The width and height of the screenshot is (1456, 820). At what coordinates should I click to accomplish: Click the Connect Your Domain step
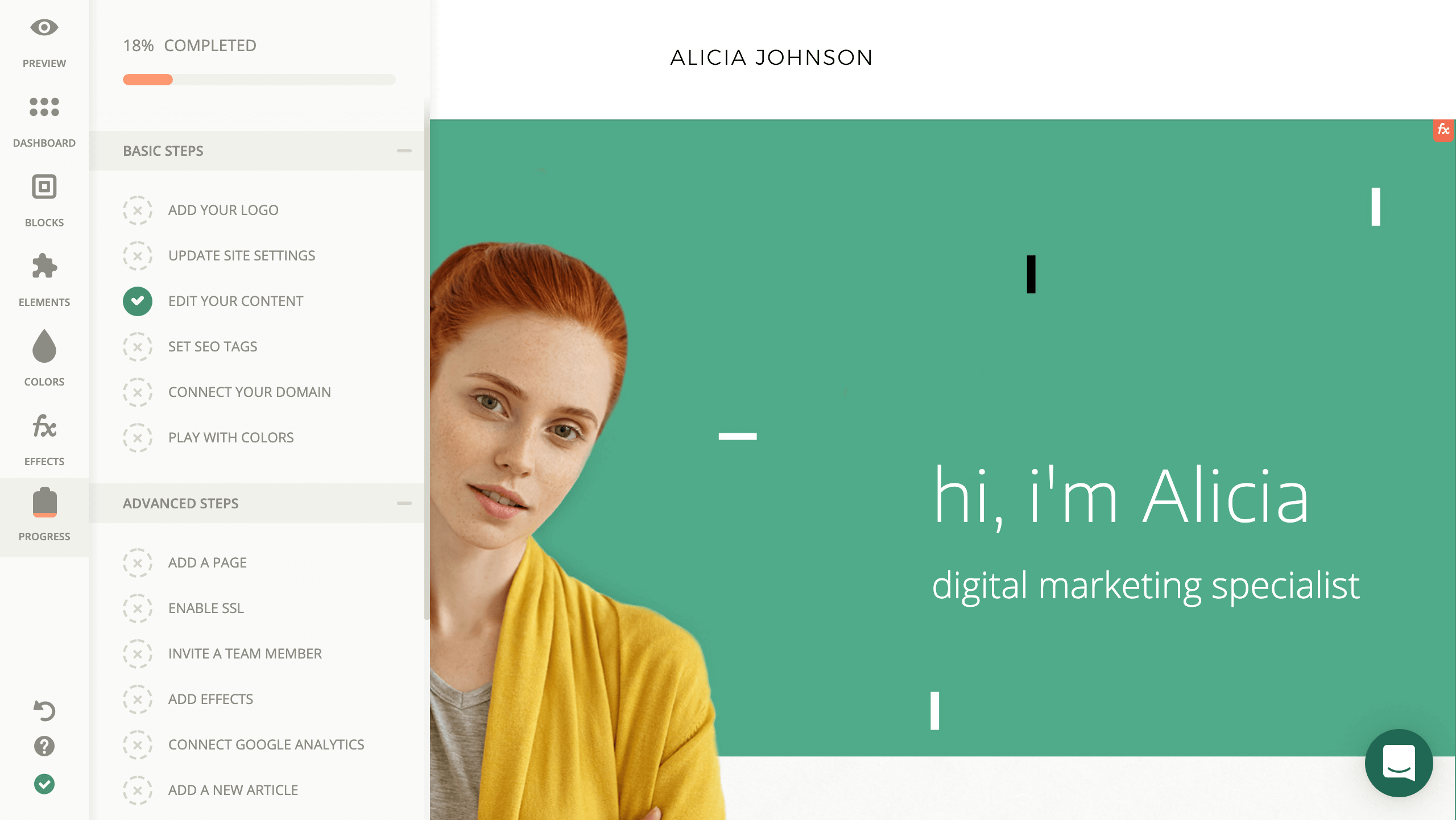[249, 391]
